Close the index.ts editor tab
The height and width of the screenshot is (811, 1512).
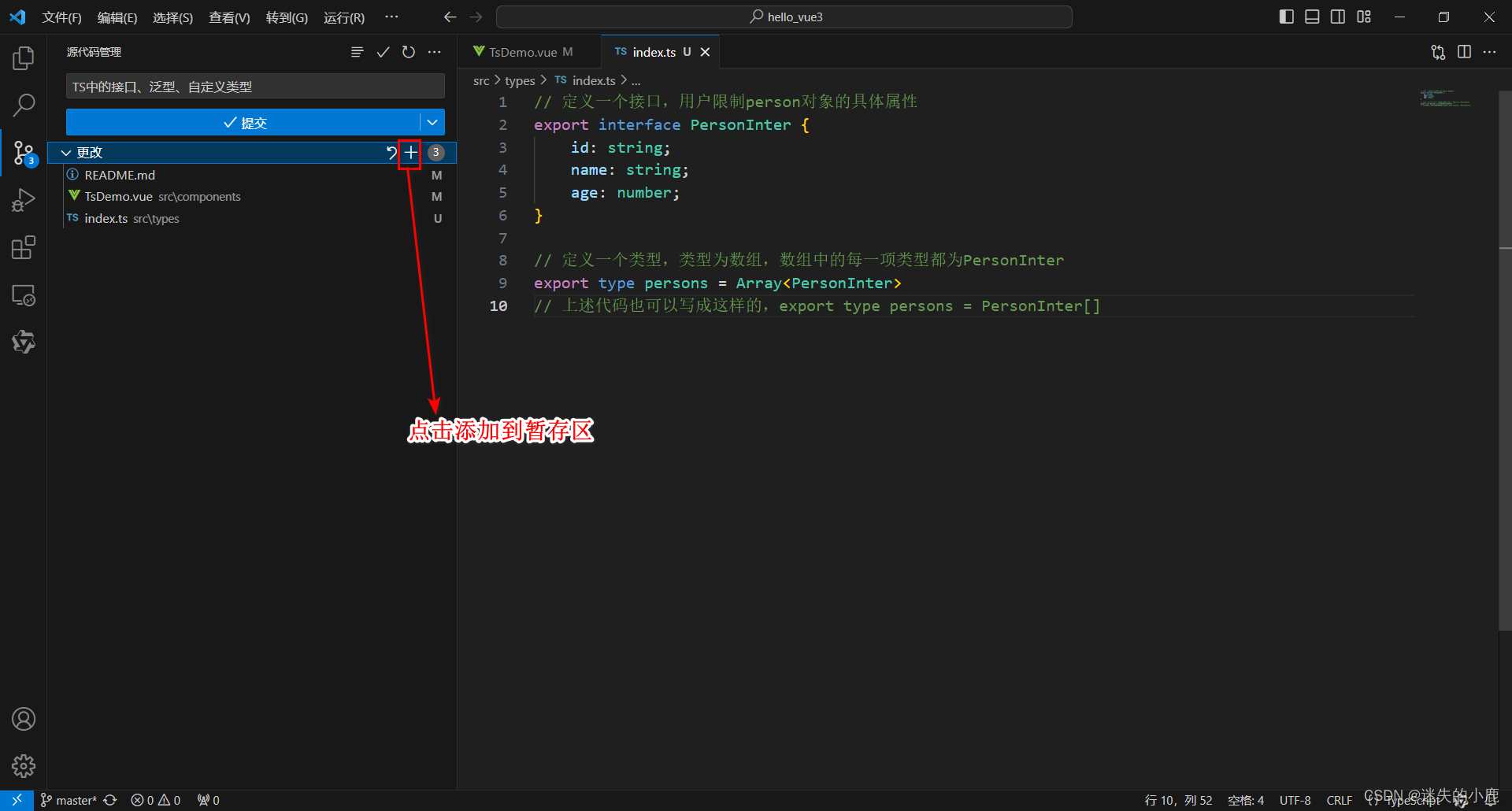tap(705, 52)
